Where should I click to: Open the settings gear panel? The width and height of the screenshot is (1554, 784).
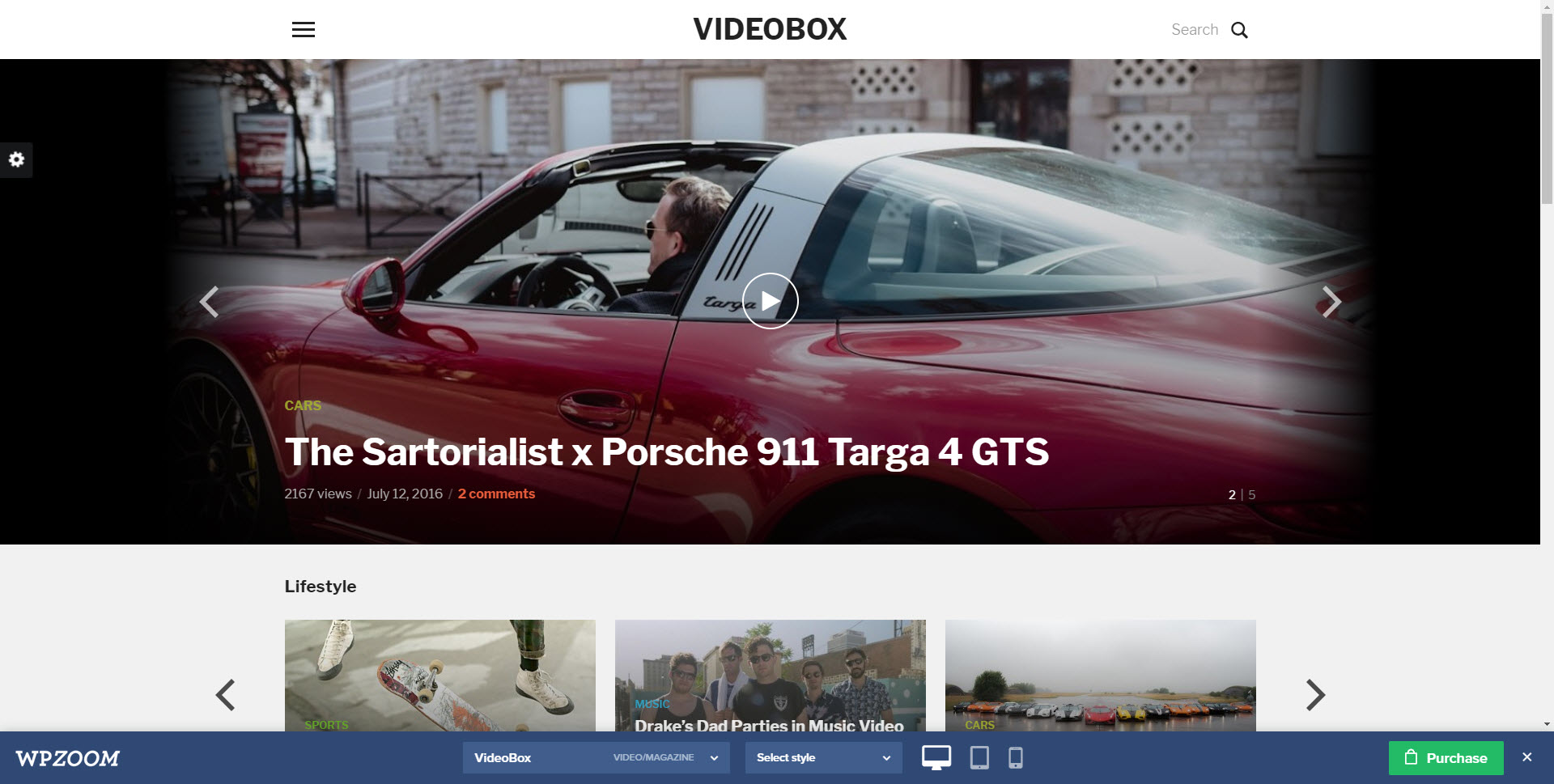click(x=16, y=159)
